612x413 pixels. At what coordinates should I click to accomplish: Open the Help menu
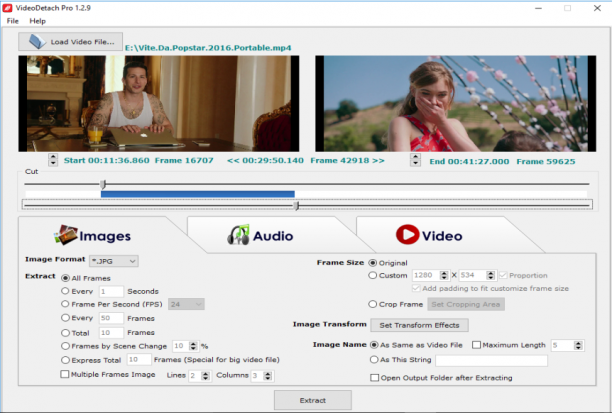pos(37,21)
